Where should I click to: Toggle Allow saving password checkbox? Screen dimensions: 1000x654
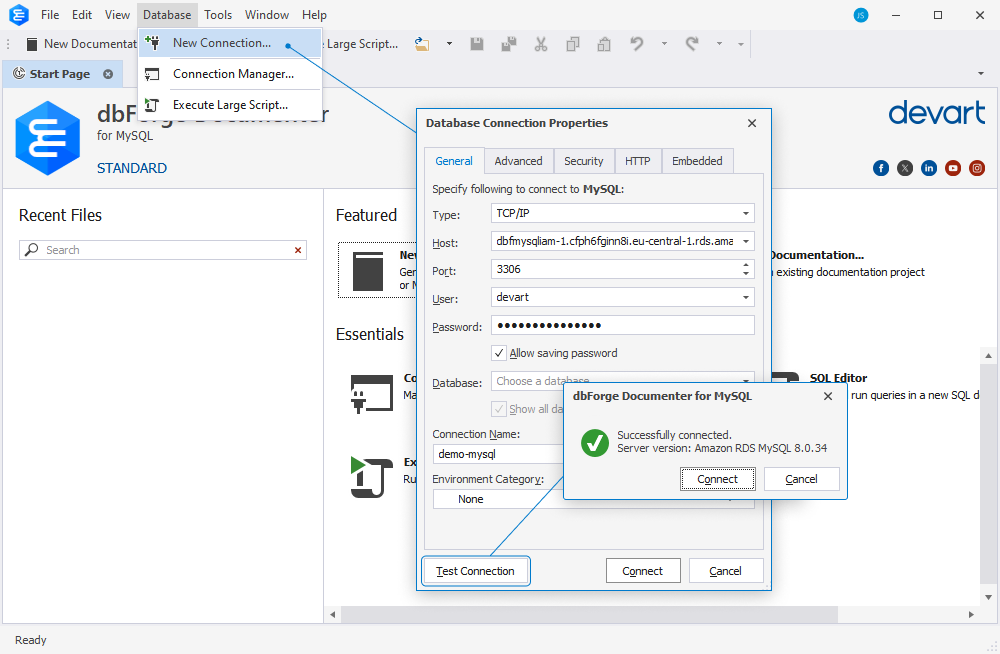pyautogui.click(x=499, y=353)
